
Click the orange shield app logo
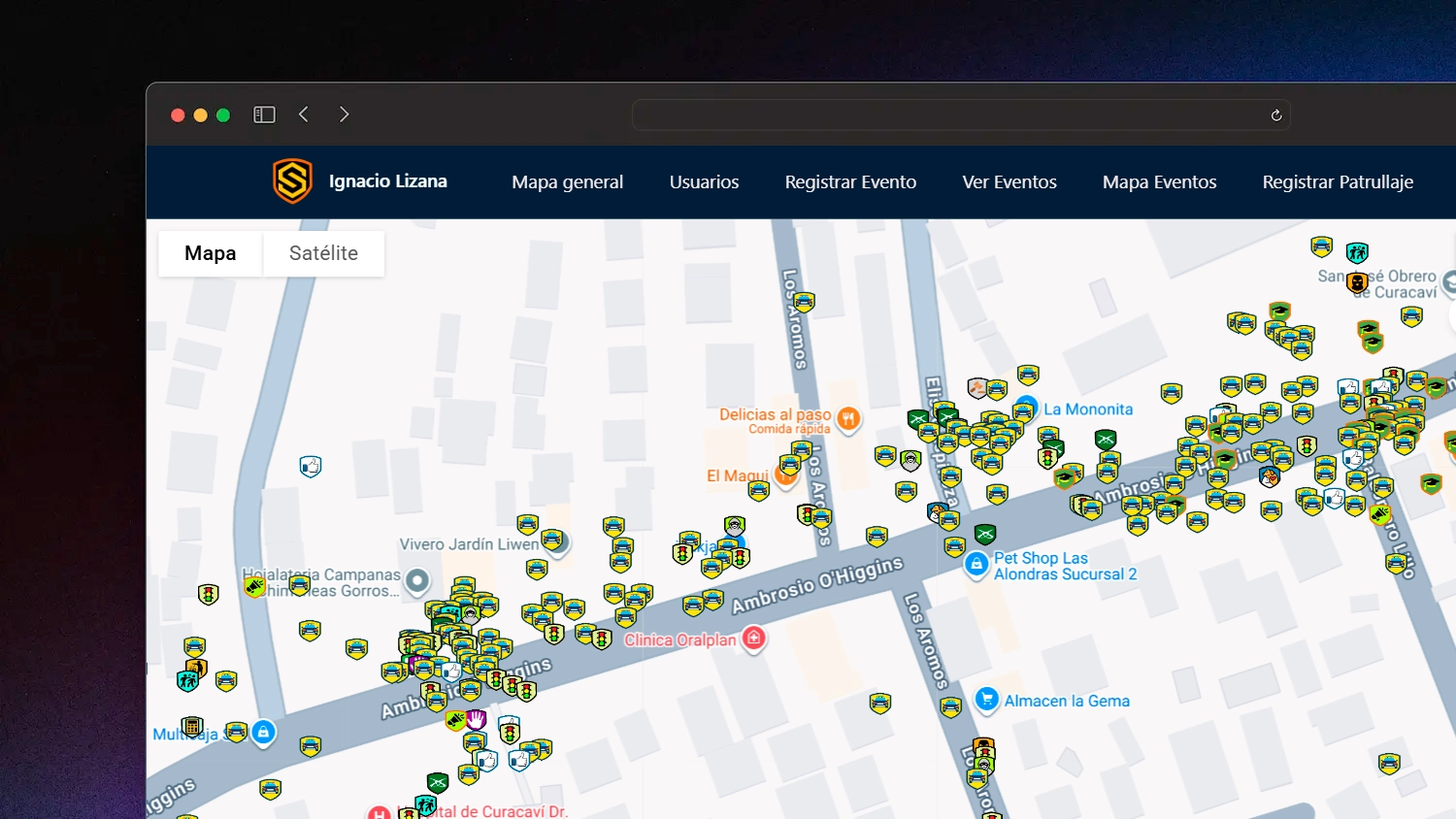point(292,181)
